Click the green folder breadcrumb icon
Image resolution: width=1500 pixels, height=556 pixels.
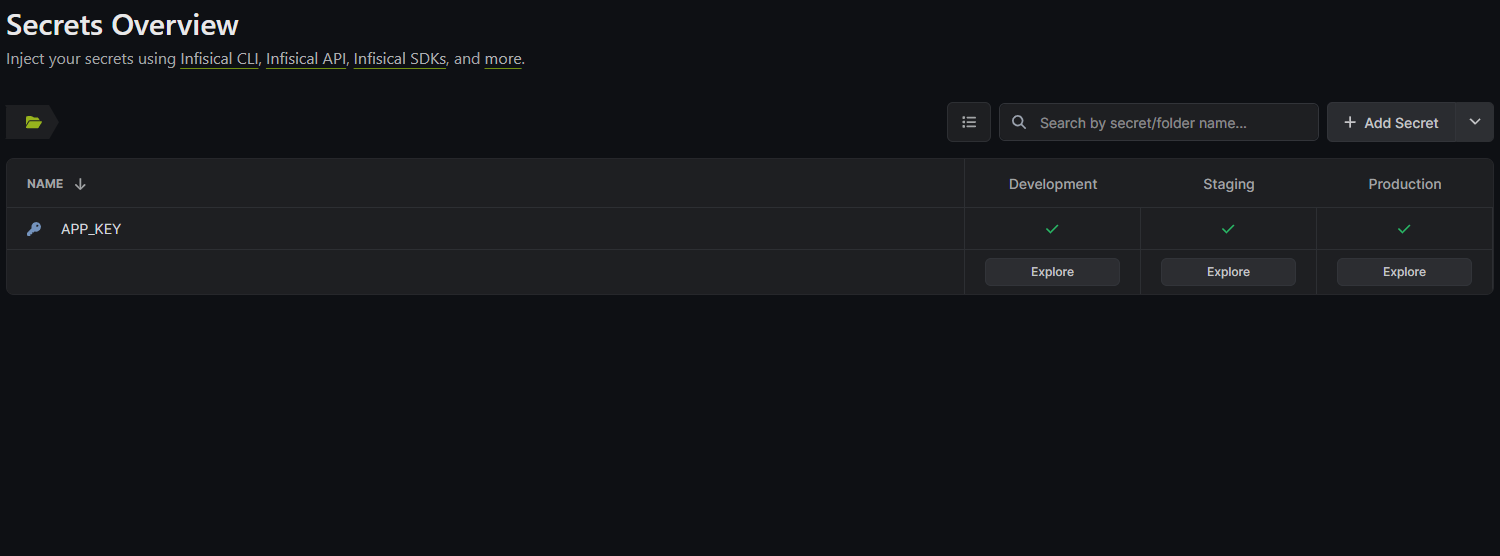(x=33, y=122)
